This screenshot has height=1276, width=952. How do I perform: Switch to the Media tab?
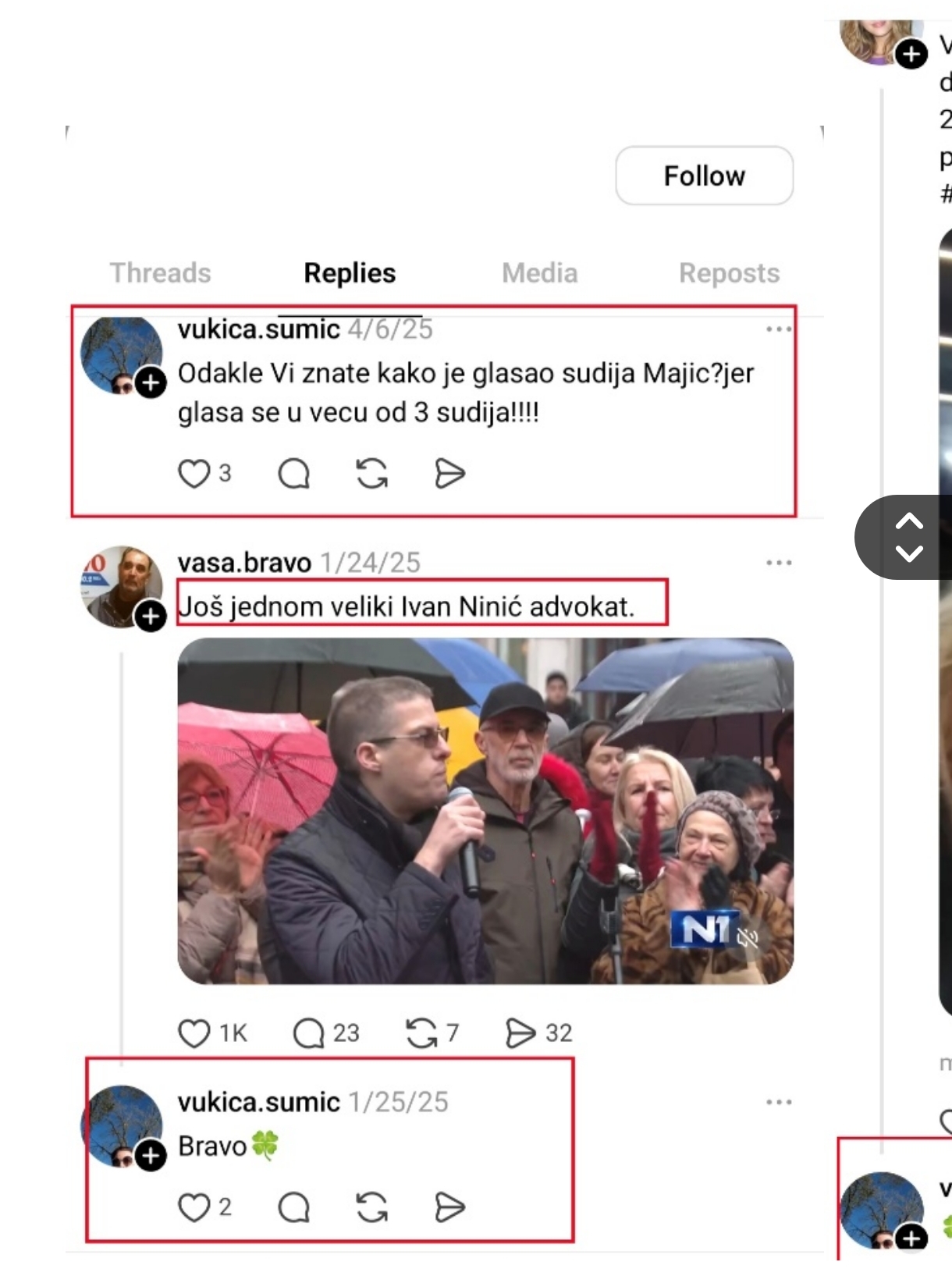[540, 273]
